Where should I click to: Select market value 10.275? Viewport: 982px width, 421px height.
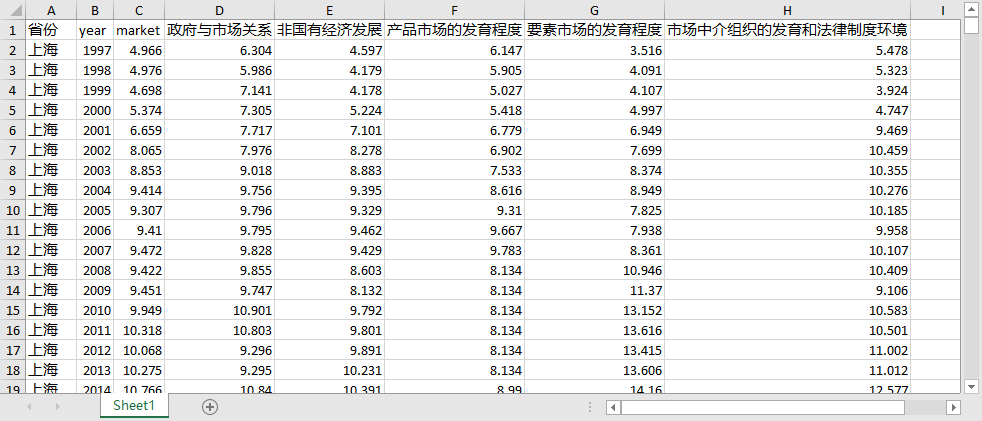139,371
